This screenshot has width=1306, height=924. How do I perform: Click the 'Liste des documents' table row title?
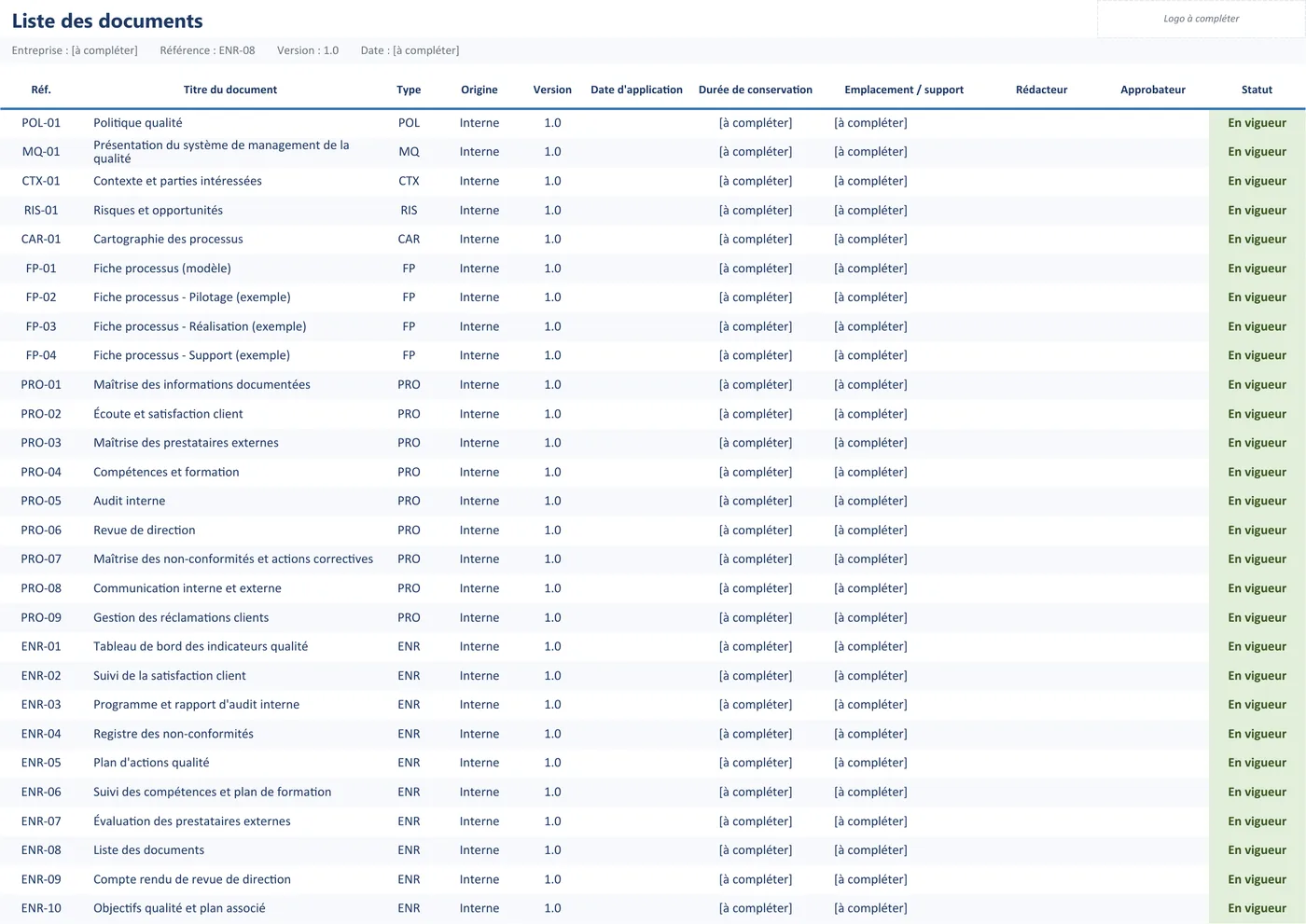[148, 850]
